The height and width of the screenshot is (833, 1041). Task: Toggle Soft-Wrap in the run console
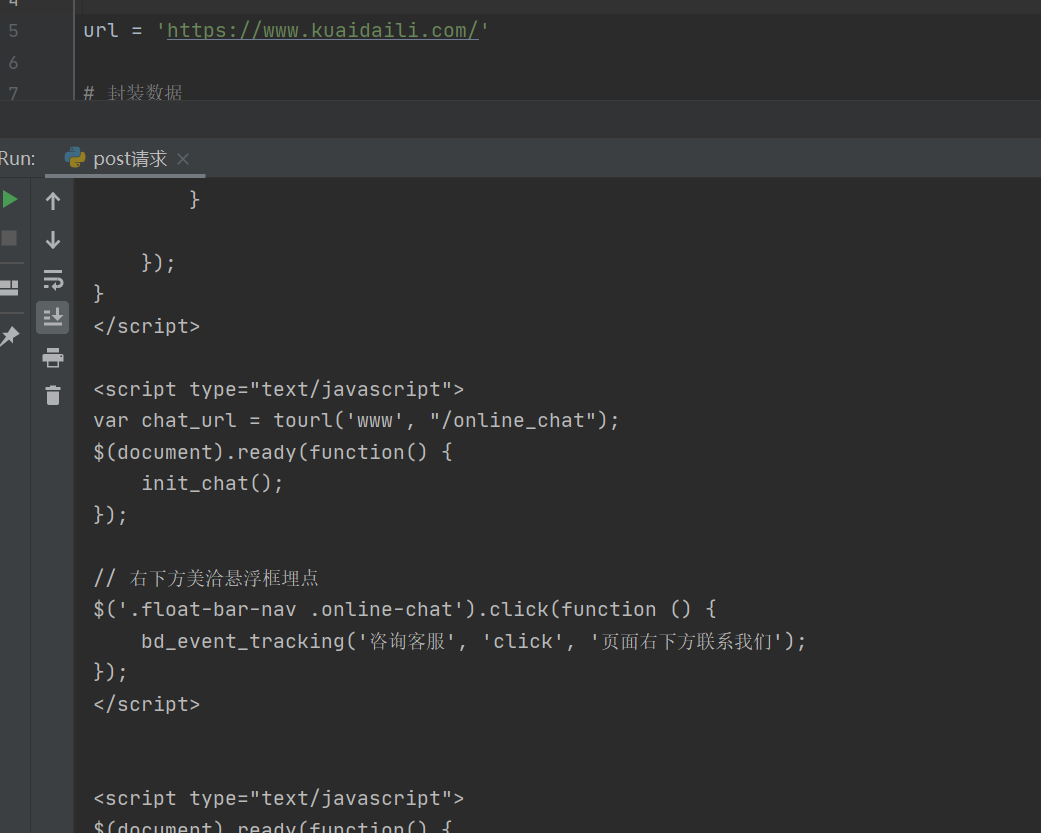point(53,279)
